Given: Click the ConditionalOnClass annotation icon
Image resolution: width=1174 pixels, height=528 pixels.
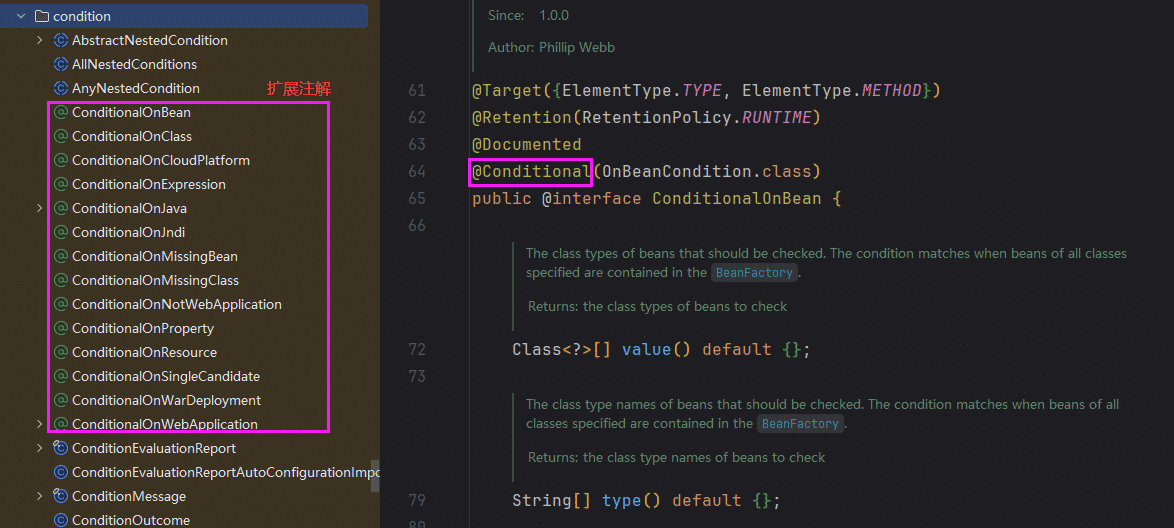Looking at the screenshot, I should 61,136.
